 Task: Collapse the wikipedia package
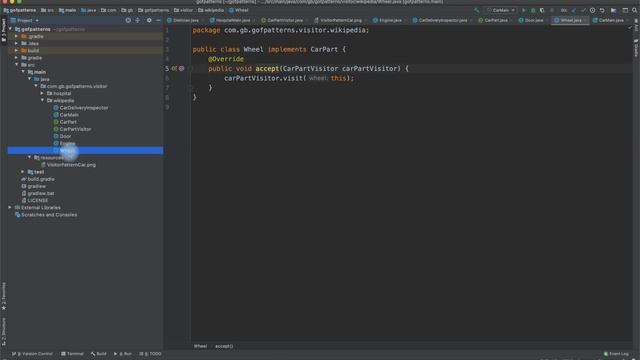pyautogui.click(x=42, y=100)
